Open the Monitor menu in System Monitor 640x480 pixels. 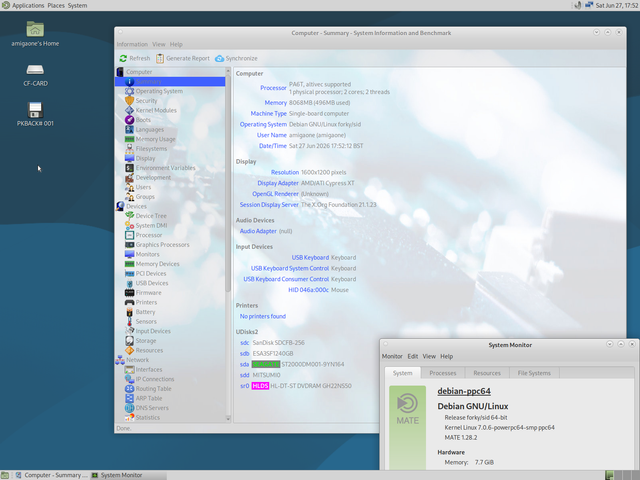[392, 356]
